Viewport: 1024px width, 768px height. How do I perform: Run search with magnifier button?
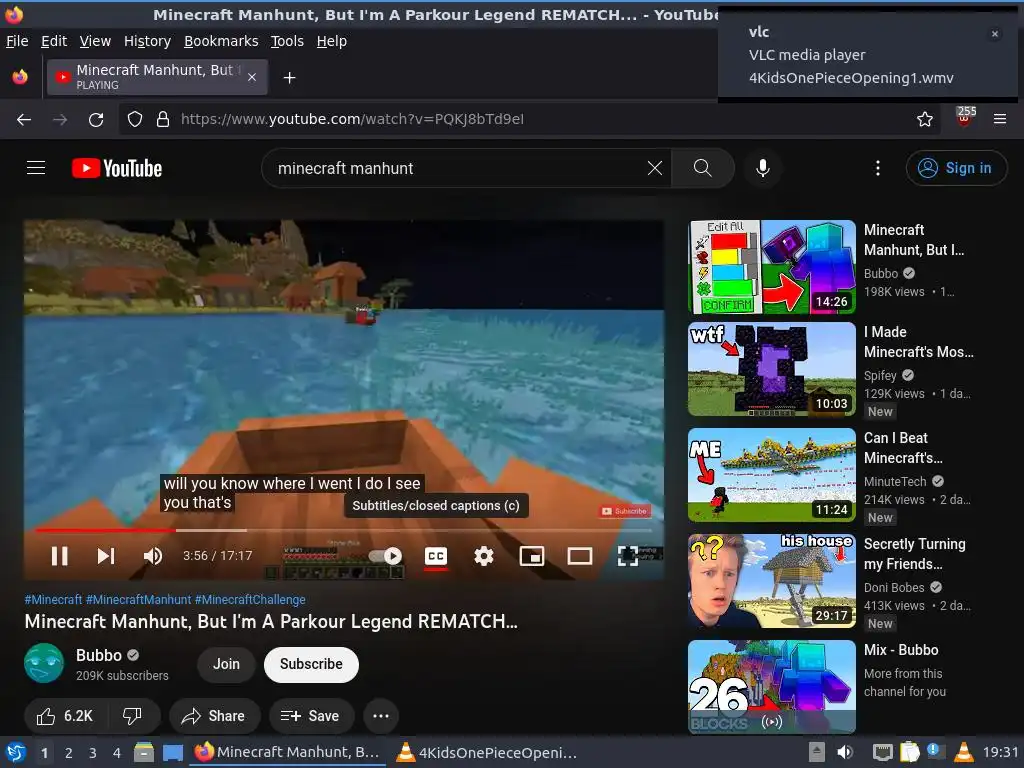click(703, 168)
